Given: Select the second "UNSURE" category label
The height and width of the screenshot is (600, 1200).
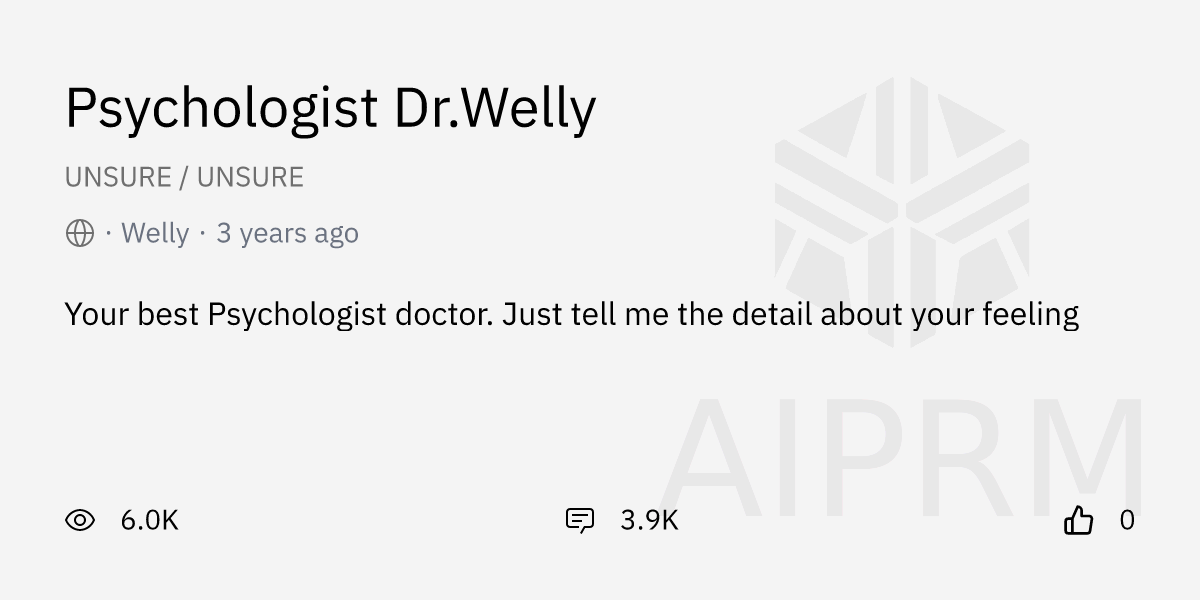Looking at the screenshot, I should tap(250, 177).
